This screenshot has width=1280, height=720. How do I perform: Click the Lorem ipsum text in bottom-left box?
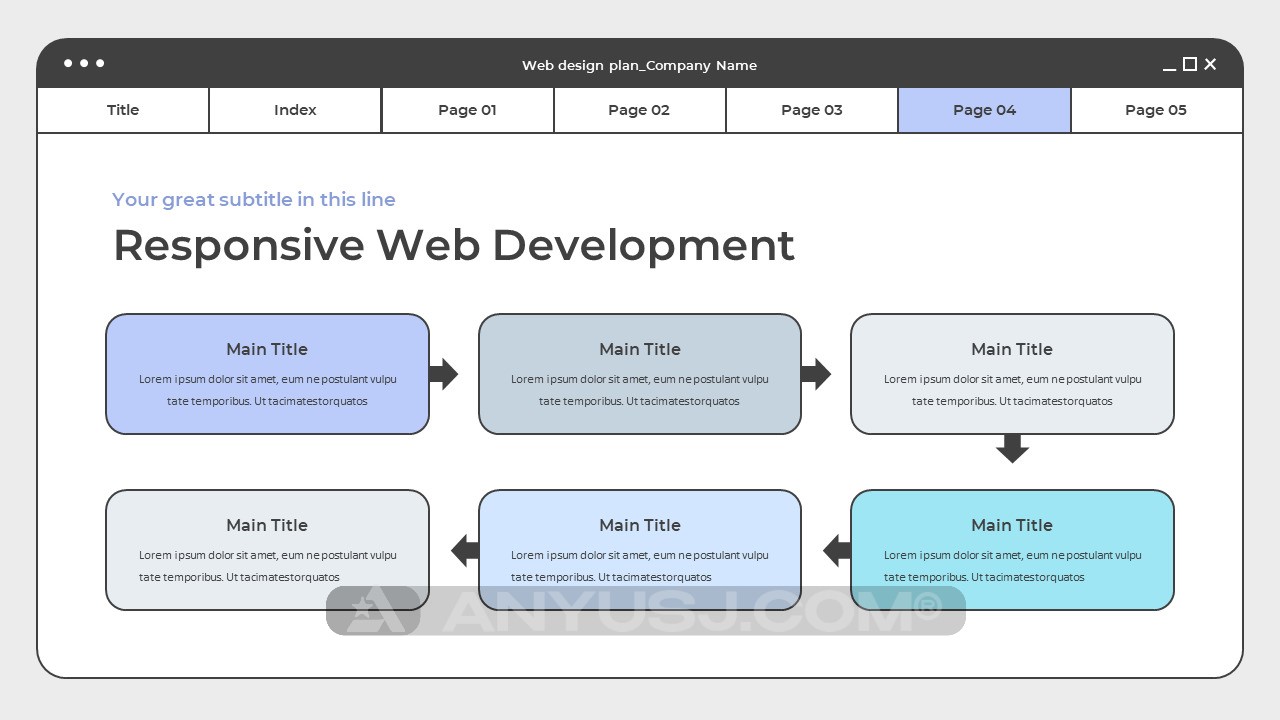[x=267, y=566]
